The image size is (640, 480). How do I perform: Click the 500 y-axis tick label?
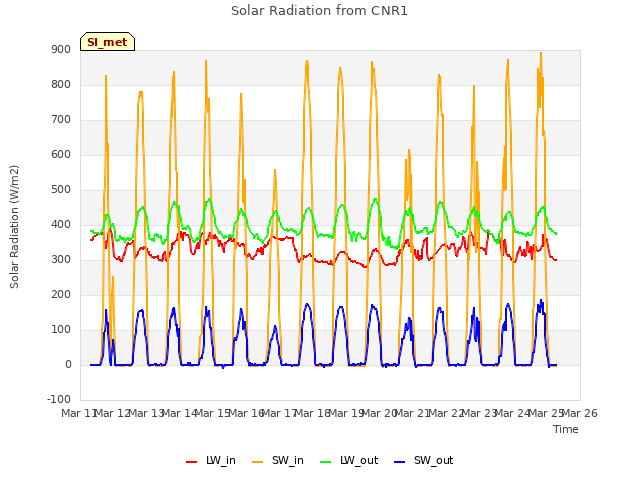pyautogui.click(x=61, y=190)
